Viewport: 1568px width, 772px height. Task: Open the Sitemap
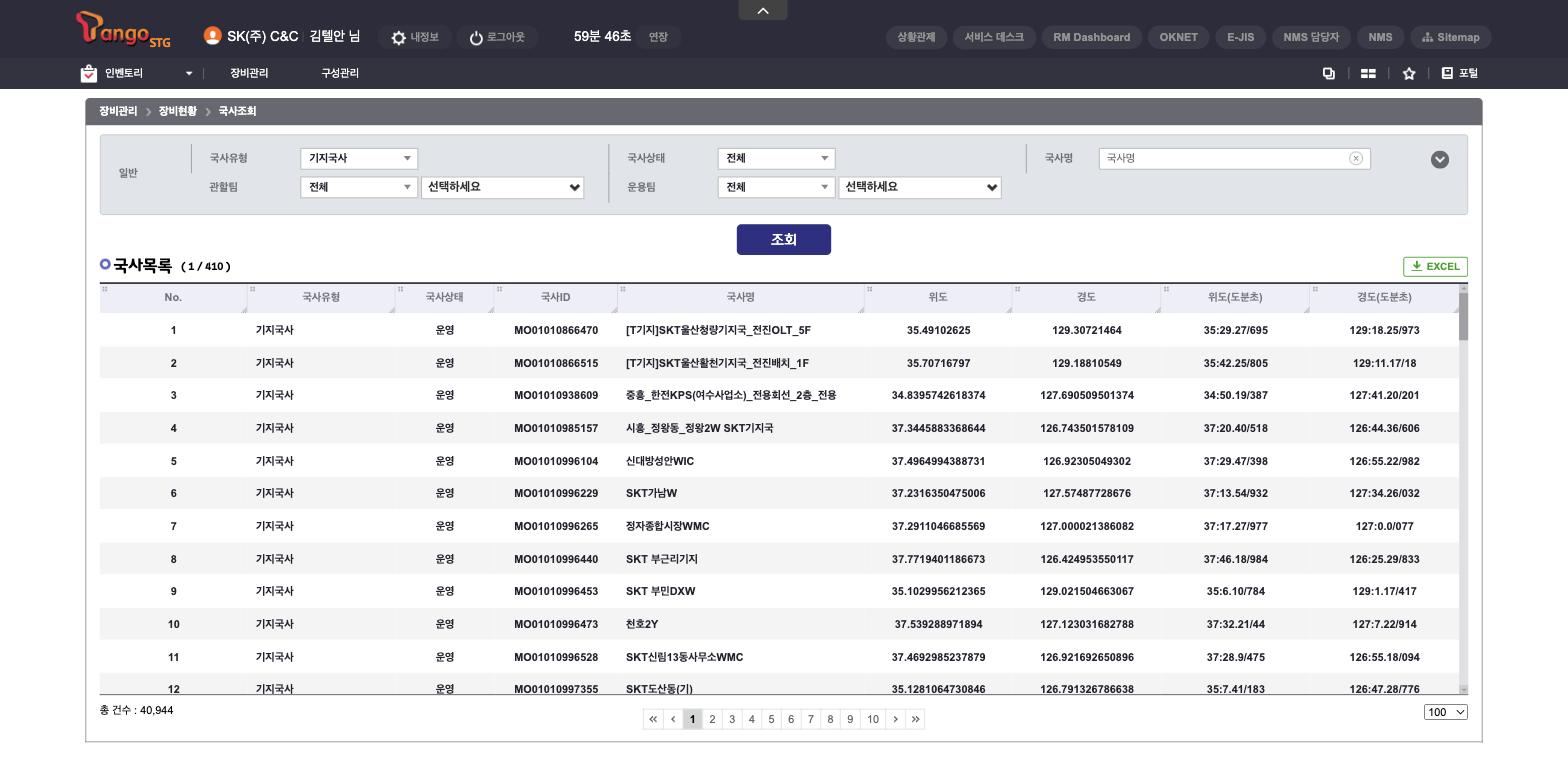(x=1451, y=37)
